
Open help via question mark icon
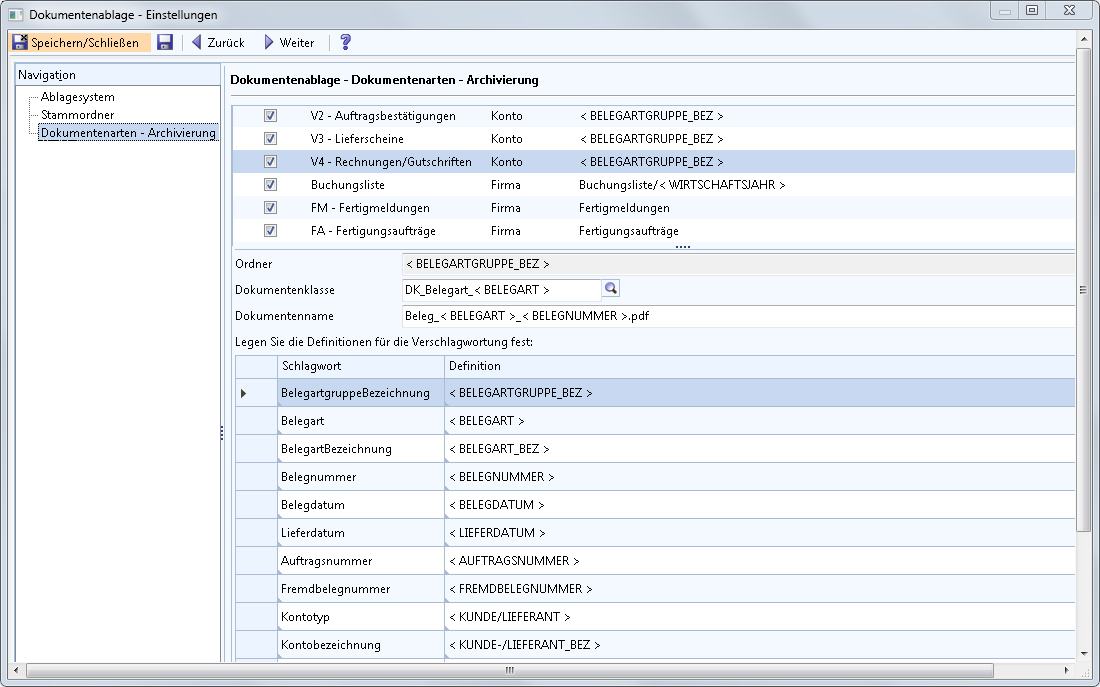[346, 42]
